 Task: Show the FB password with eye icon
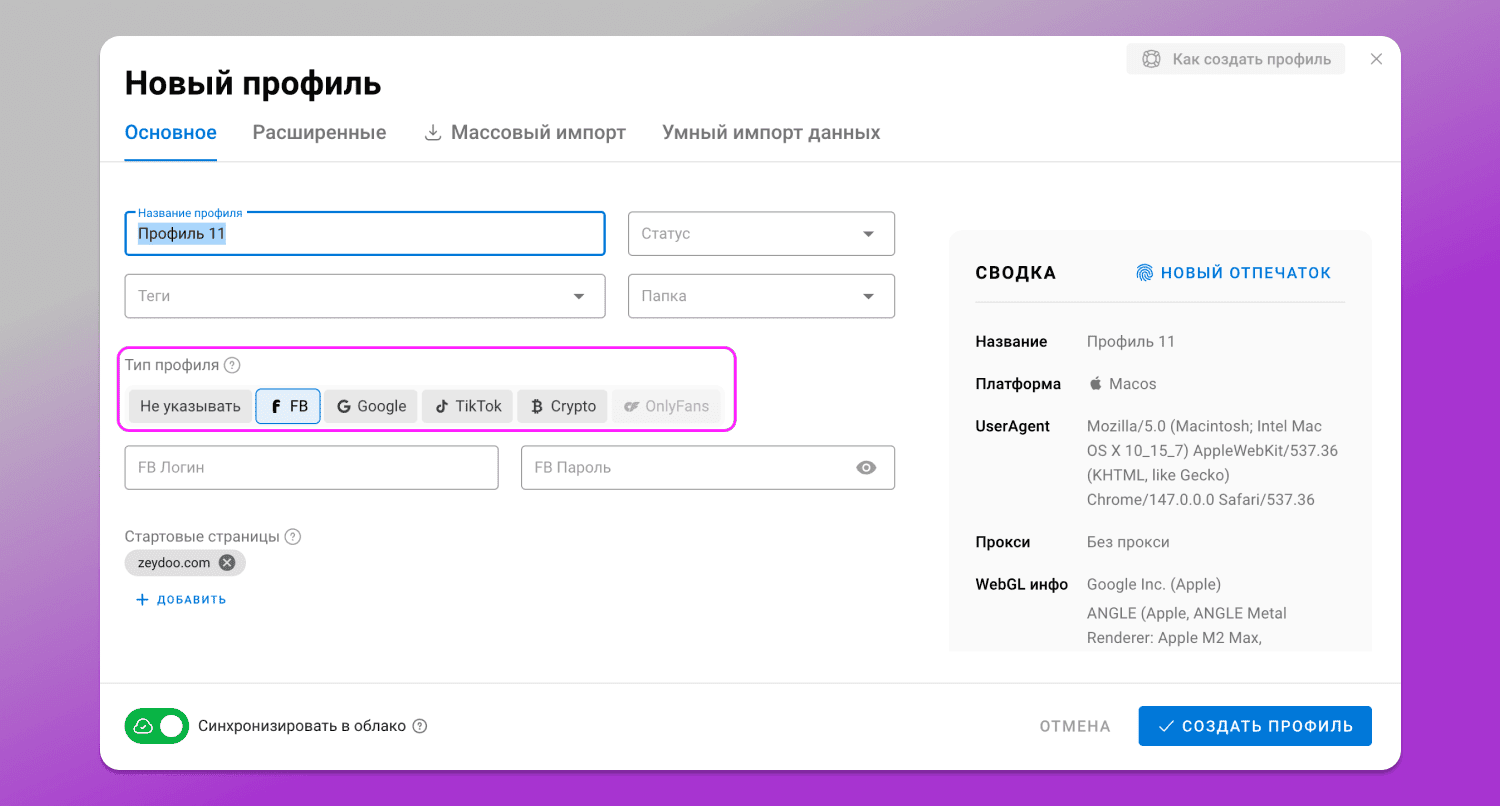point(866,468)
